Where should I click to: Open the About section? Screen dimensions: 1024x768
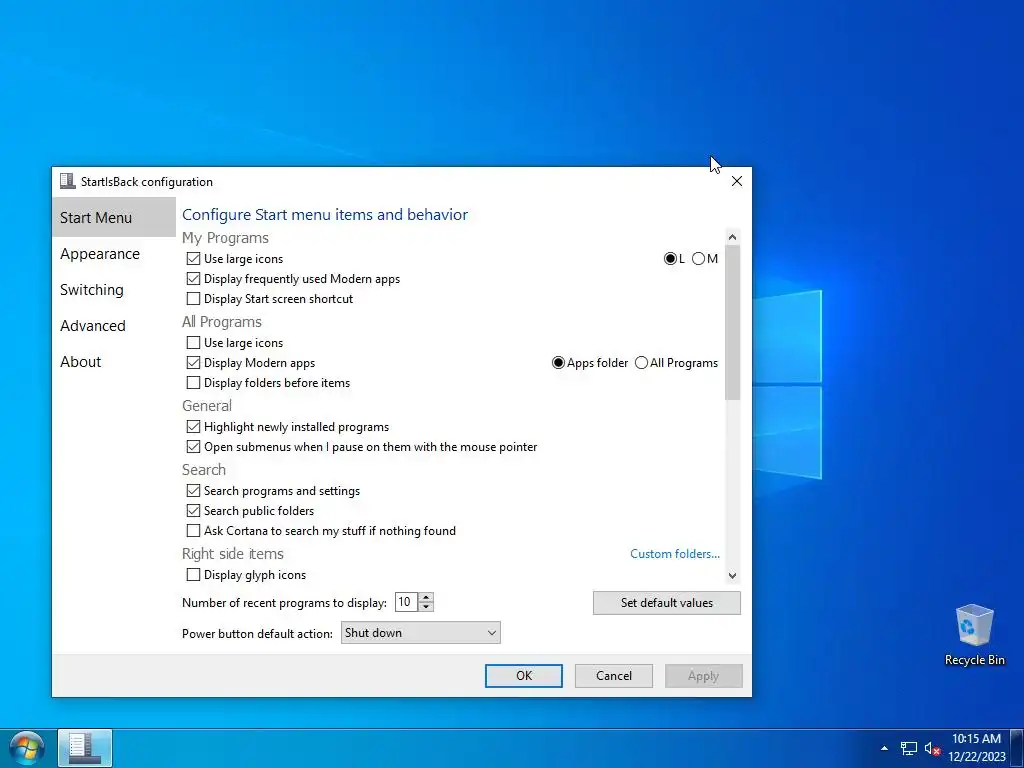pos(114,361)
